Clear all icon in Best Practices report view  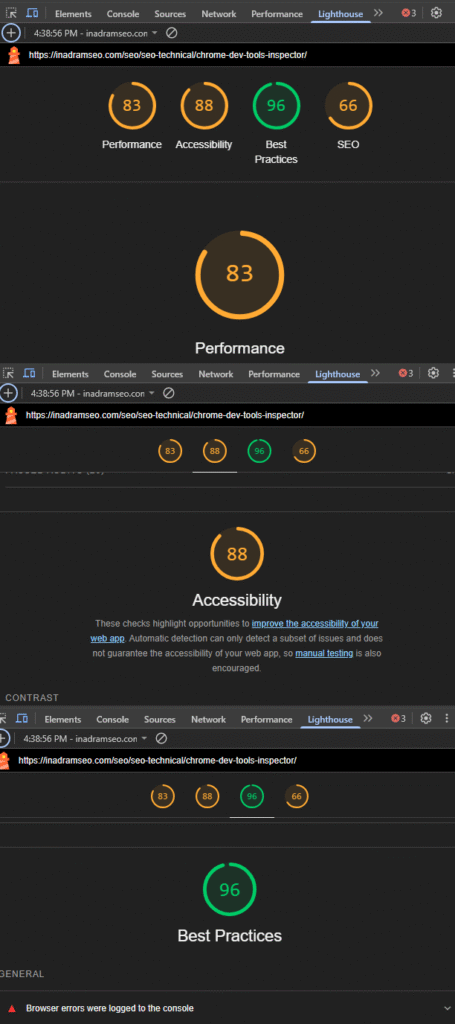(161, 739)
